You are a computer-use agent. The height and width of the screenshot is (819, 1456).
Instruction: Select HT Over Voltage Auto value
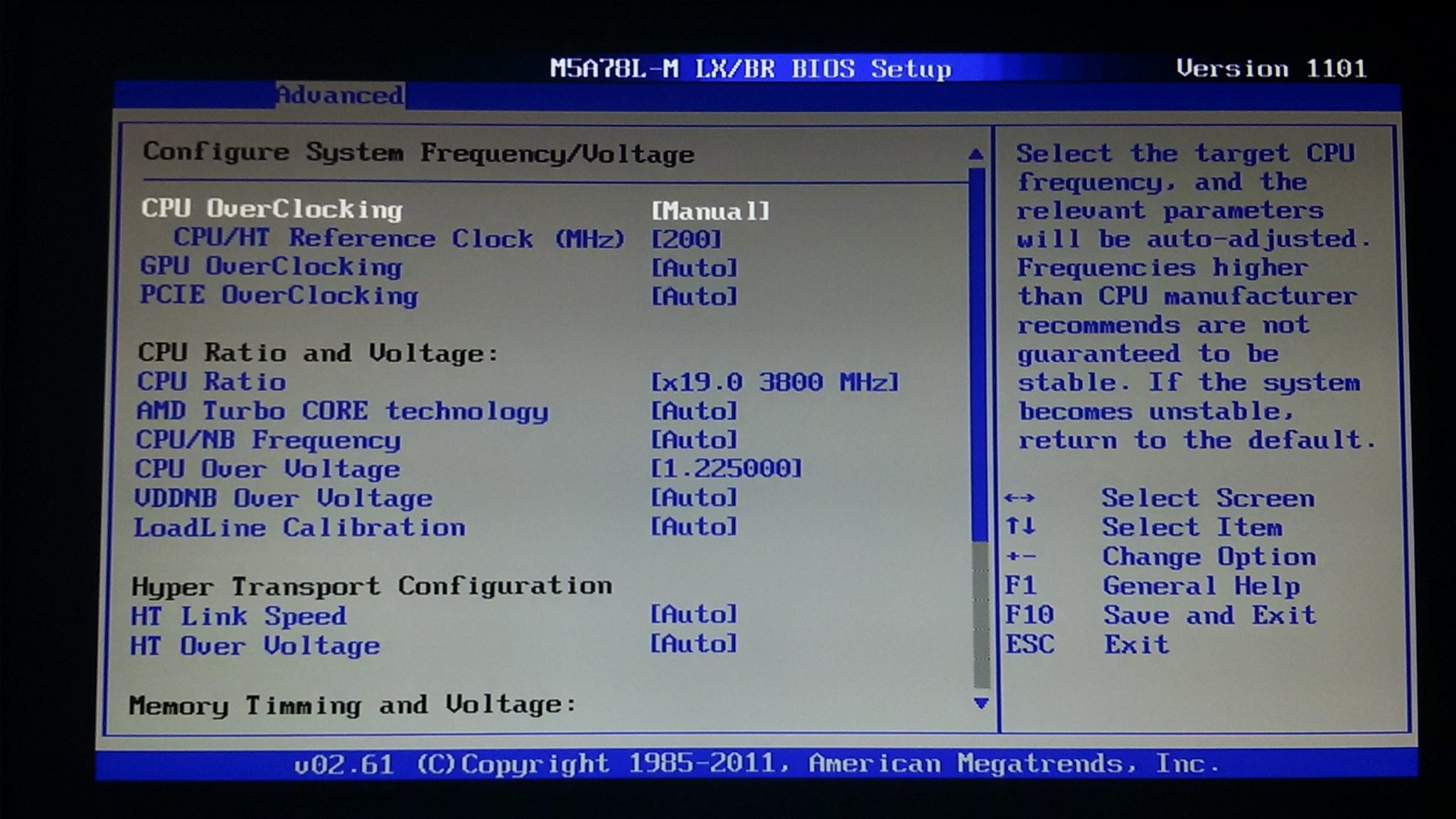click(694, 643)
